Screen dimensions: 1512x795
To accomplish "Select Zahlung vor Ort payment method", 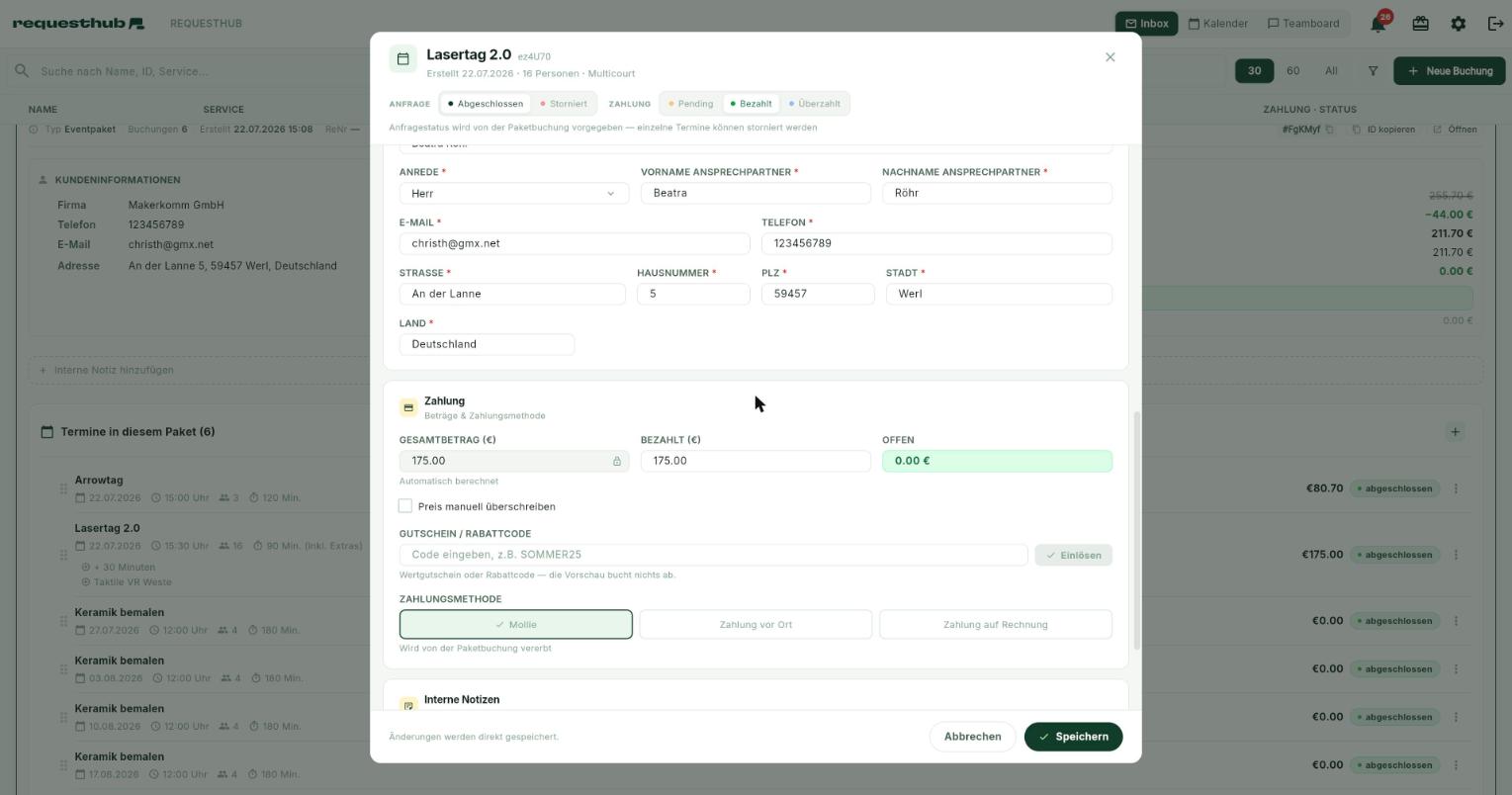I will [756, 625].
